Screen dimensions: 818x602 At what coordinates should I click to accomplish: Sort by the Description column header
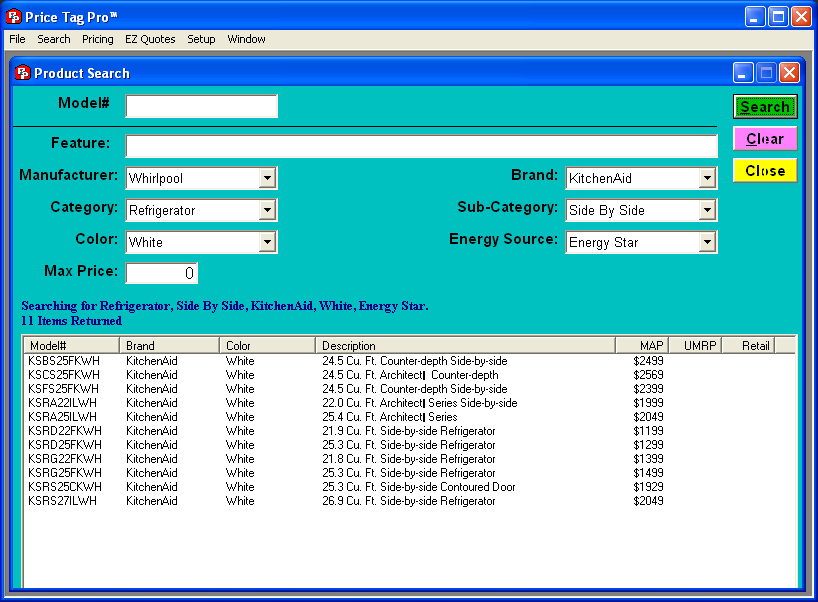466,345
